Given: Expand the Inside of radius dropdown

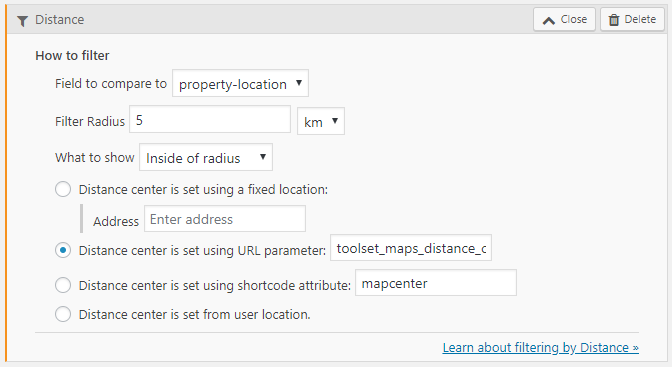Looking at the screenshot, I should coord(206,157).
